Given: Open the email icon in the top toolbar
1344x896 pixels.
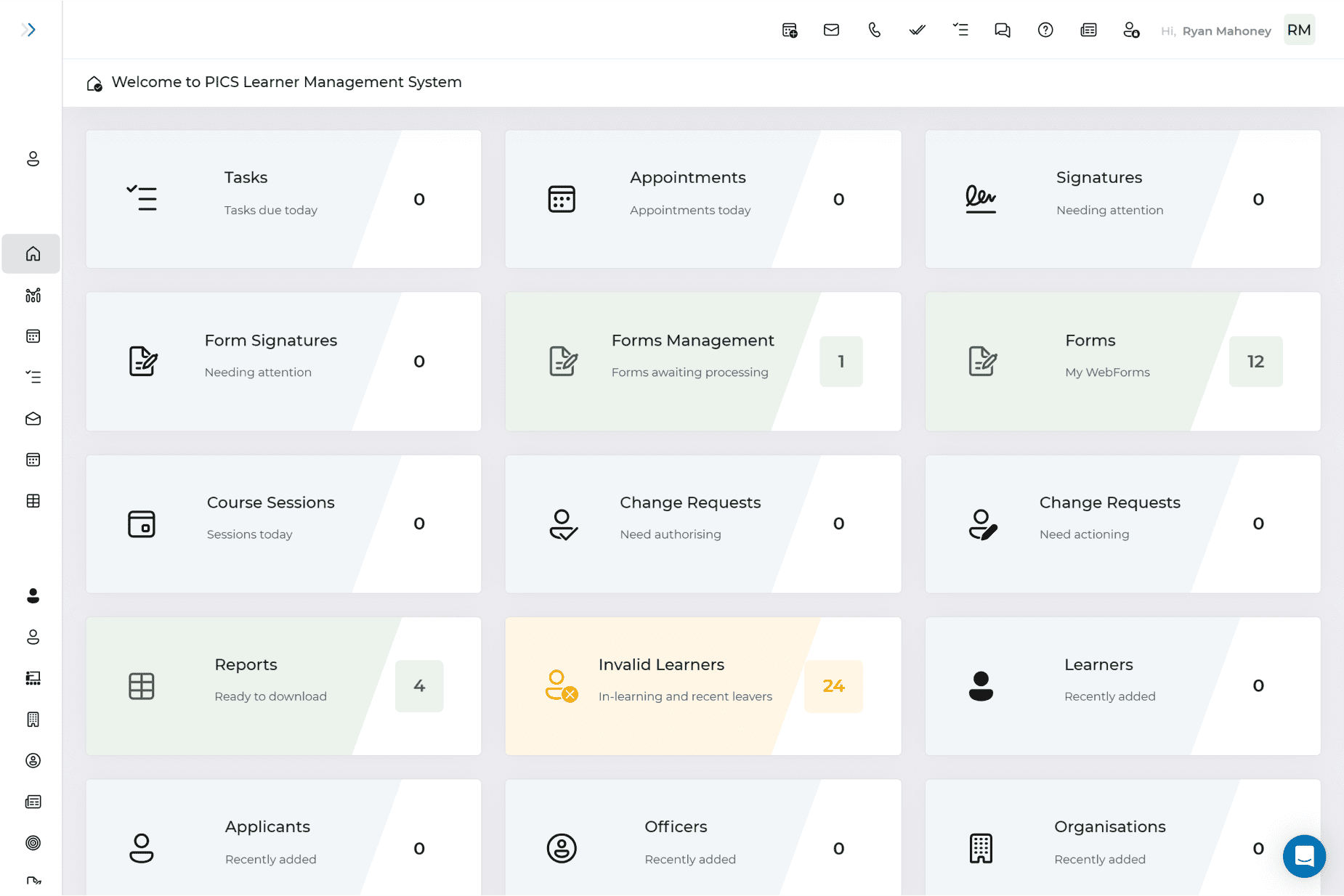Looking at the screenshot, I should tap(831, 30).
